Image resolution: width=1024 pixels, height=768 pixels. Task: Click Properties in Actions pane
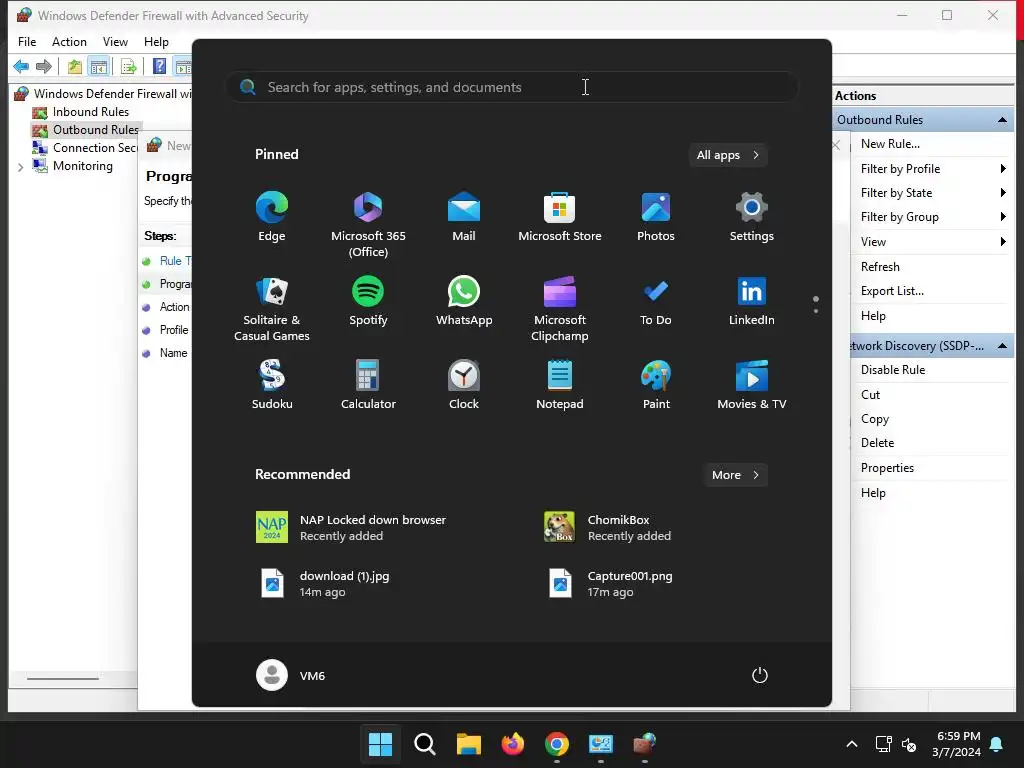[887, 468]
